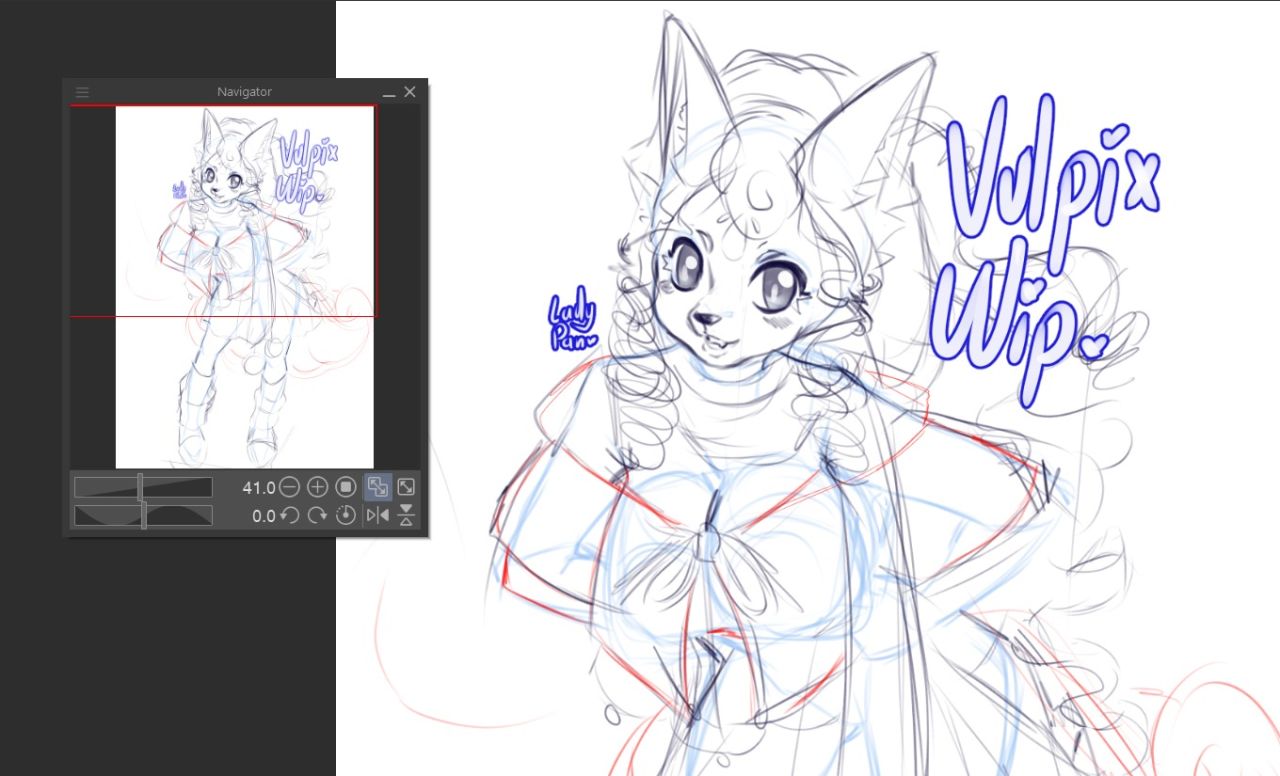Viewport: 1280px width, 776px height.
Task: Rotate the canvas right
Action: [x=317, y=515]
